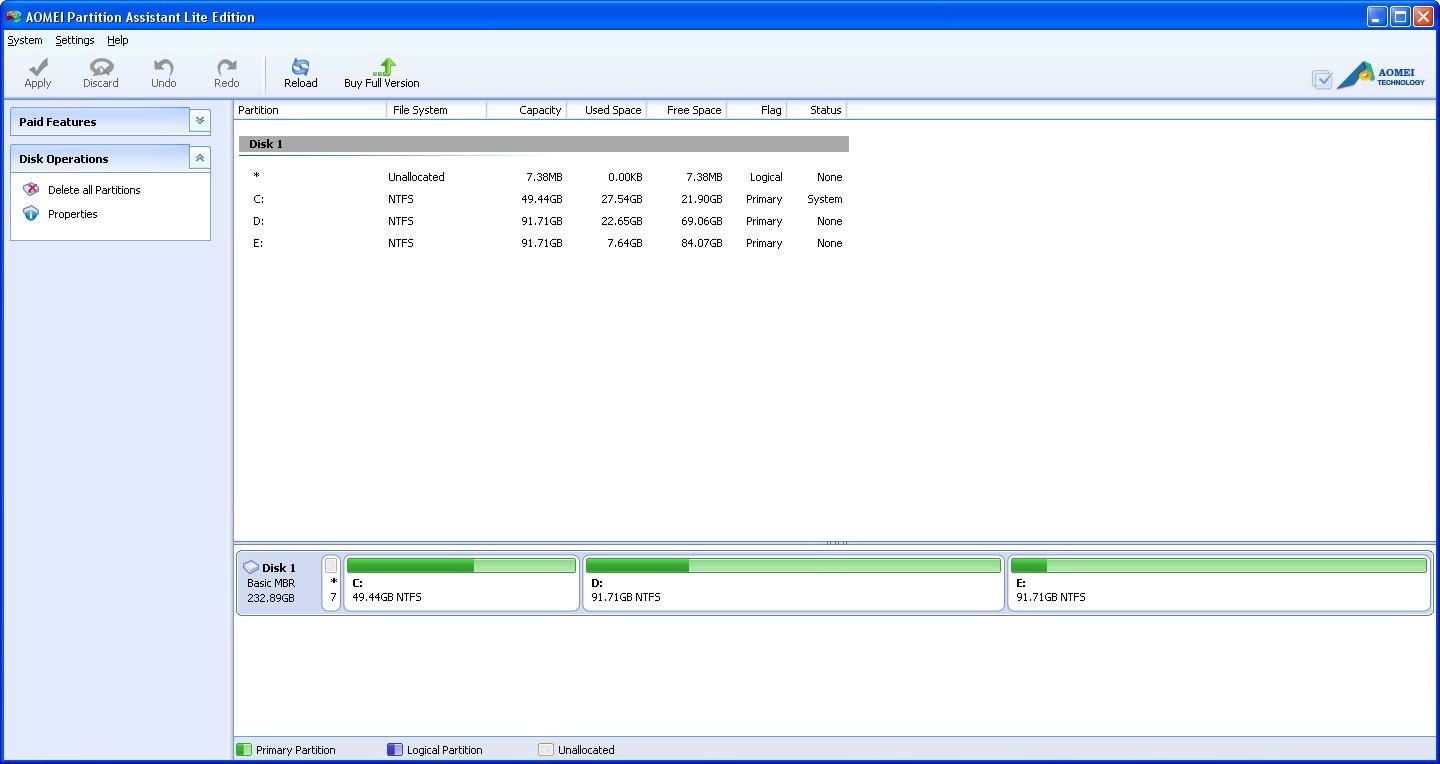Image resolution: width=1440 pixels, height=764 pixels.
Task: Click the 7.64GB used space cell
Action: point(624,243)
